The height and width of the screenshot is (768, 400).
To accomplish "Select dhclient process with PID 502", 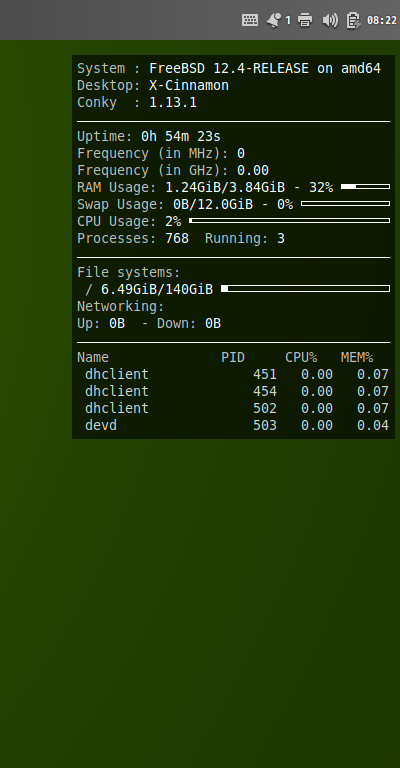I will pyautogui.click(x=233, y=408).
